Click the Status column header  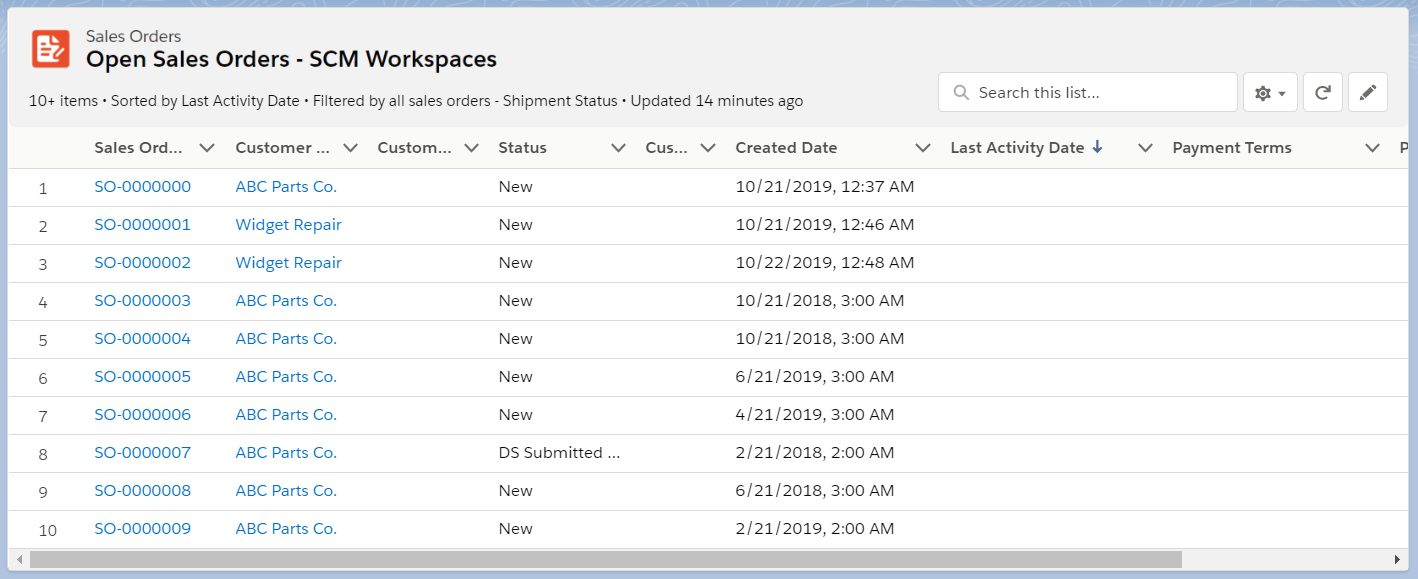(522, 147)
